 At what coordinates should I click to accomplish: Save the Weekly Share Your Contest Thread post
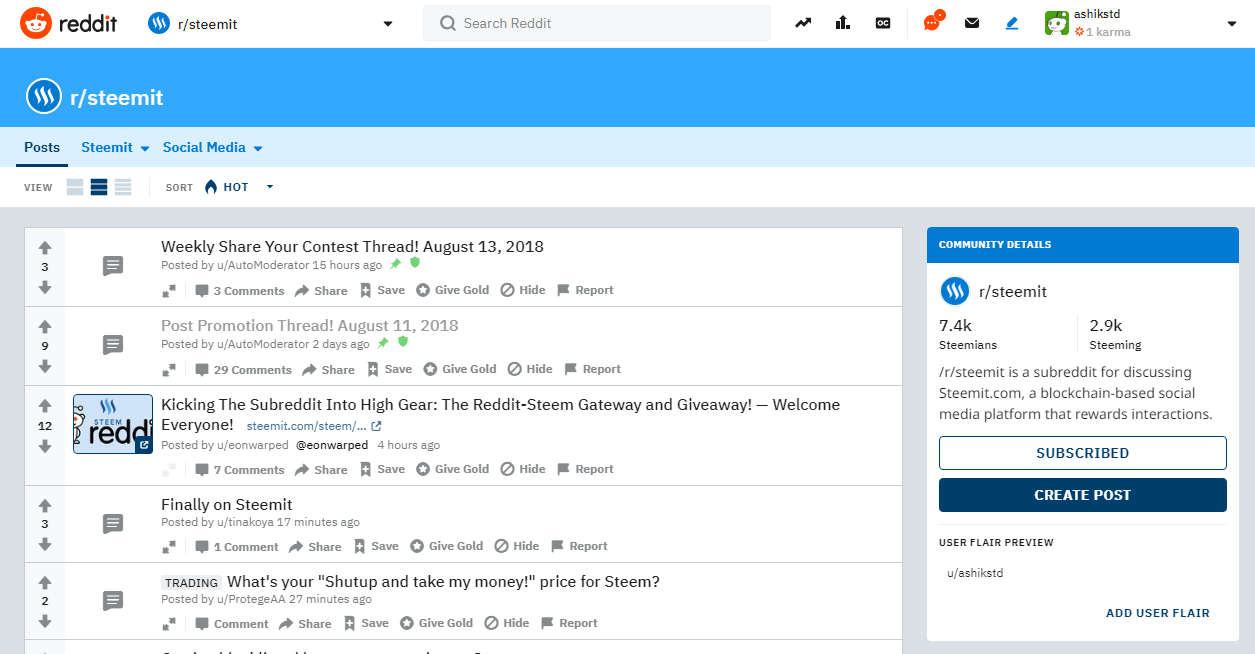(382, 290)
